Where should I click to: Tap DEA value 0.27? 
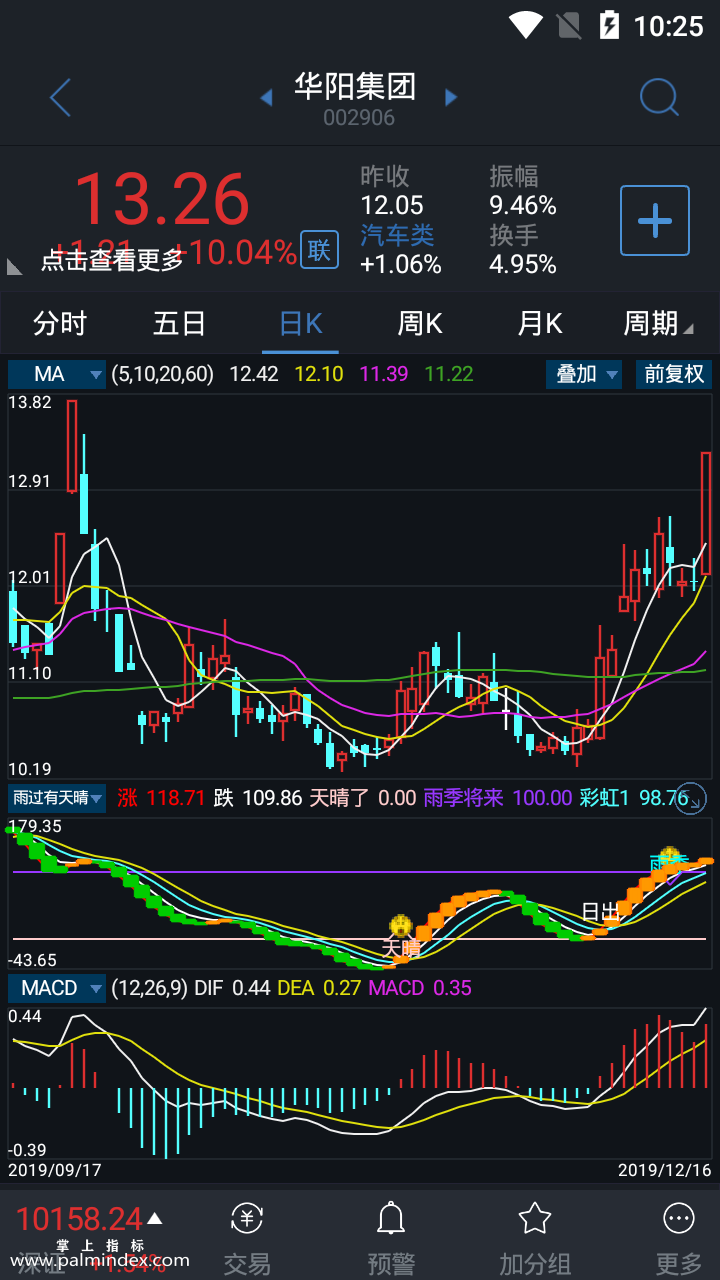(340, 988)
